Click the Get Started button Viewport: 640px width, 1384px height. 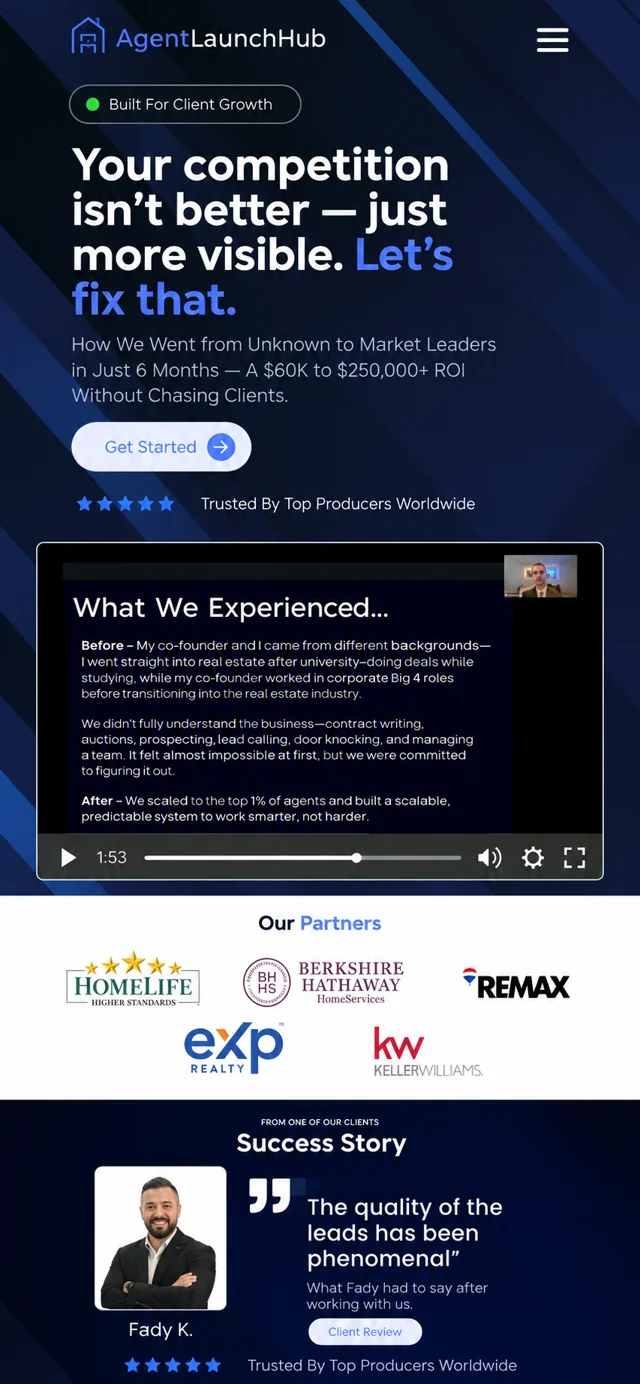pos(161,447)
